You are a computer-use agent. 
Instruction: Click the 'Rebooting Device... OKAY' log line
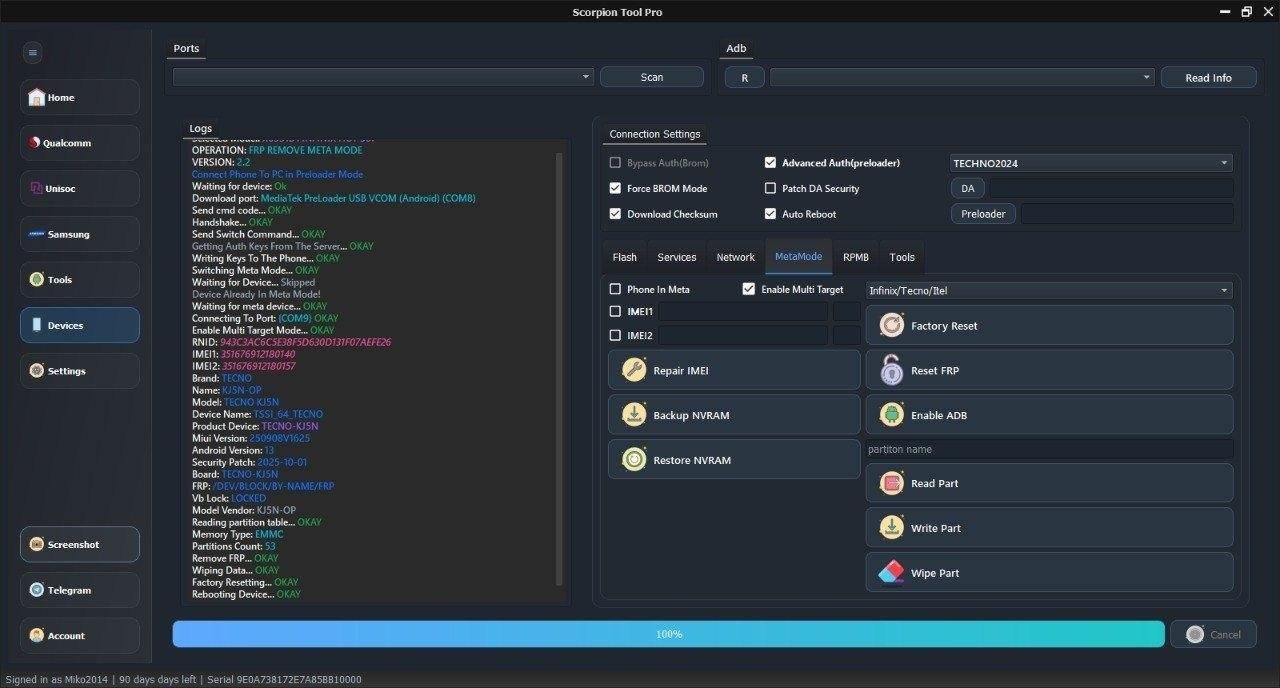tap(246, 594)
